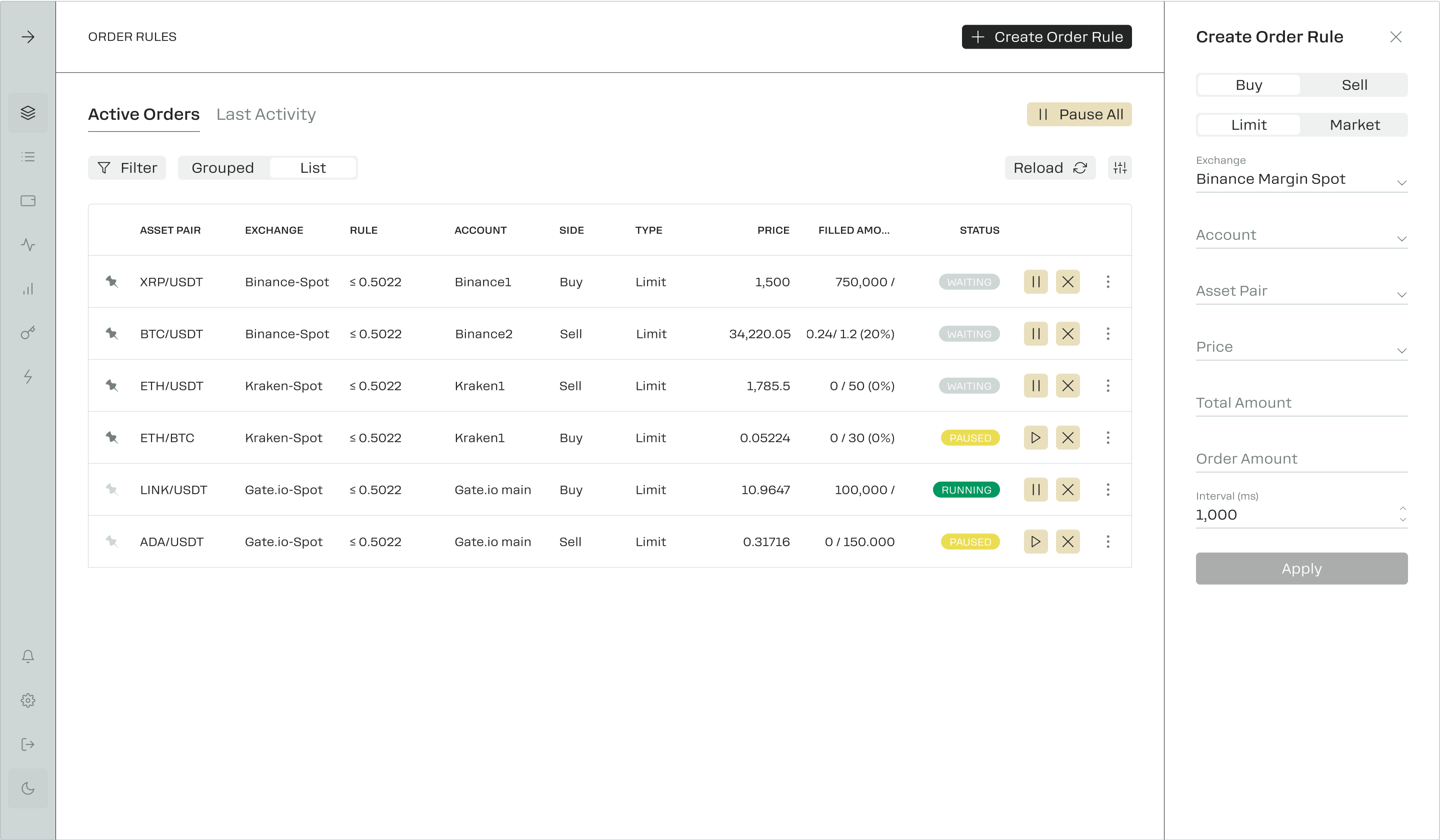This screenshot has width=1440, height=840.
Task: Resume the ETH/BTC order
Action: coord(1035,438)
